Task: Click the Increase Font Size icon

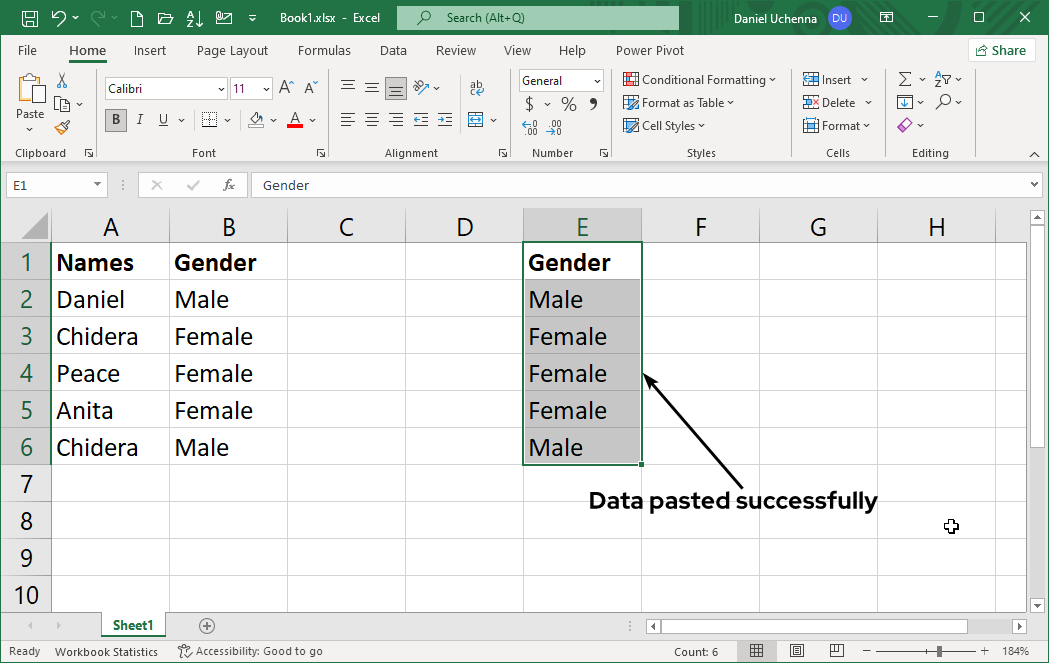Action: point(286,88)
